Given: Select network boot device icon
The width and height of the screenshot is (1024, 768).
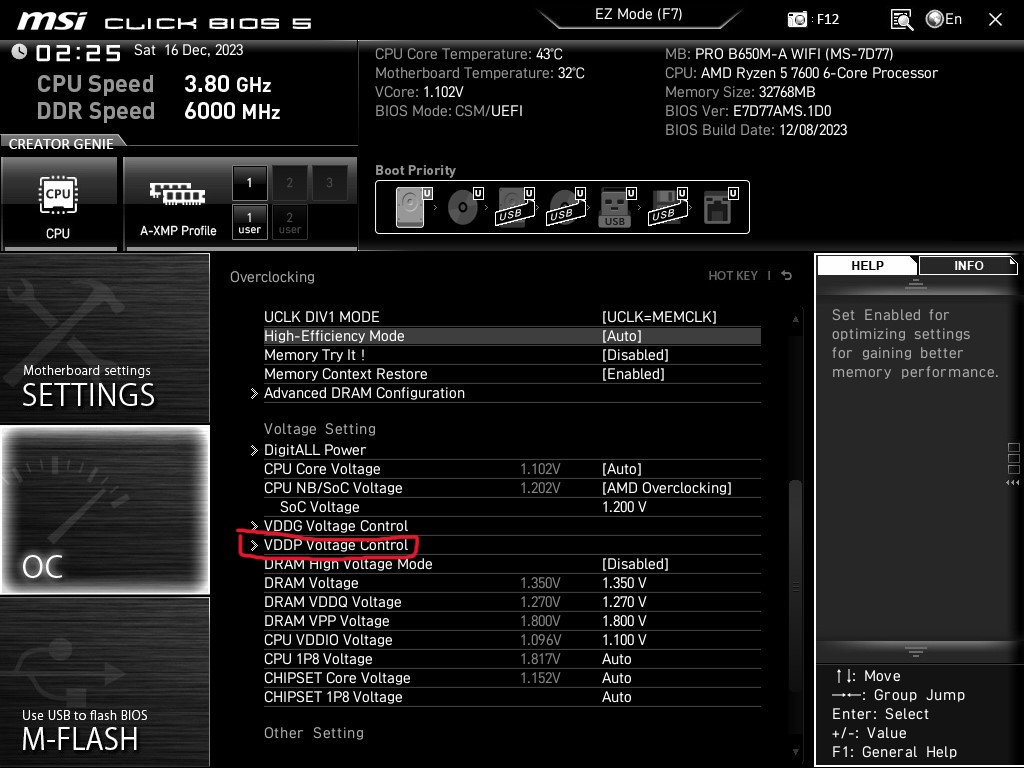Looking at the screenshot, I should point(720,207).
